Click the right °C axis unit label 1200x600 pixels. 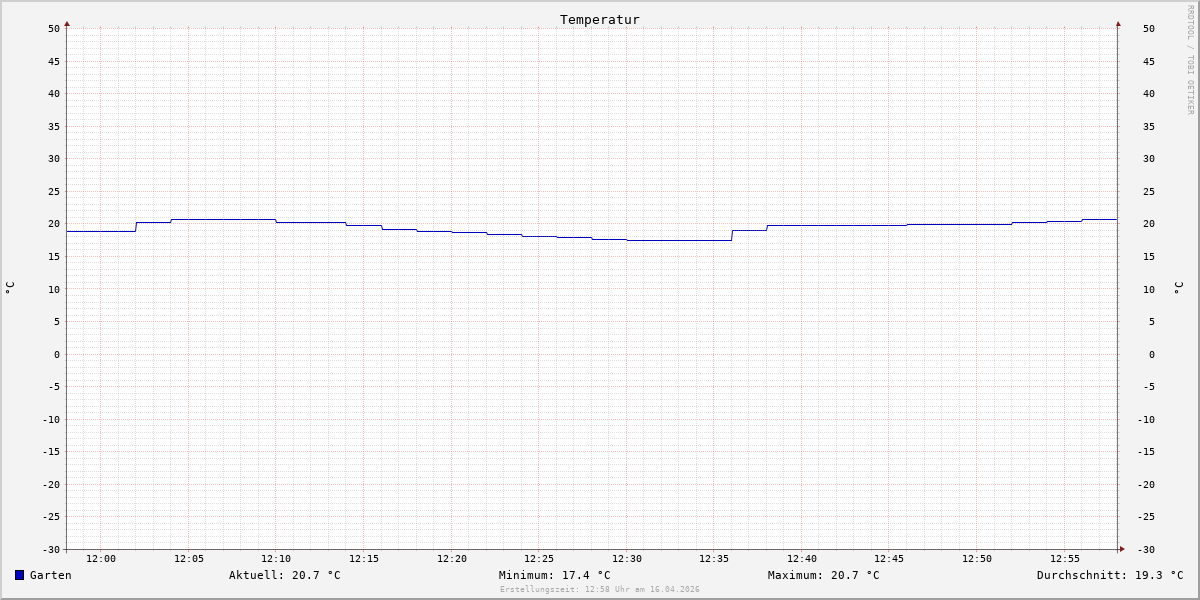[1178, 288]
